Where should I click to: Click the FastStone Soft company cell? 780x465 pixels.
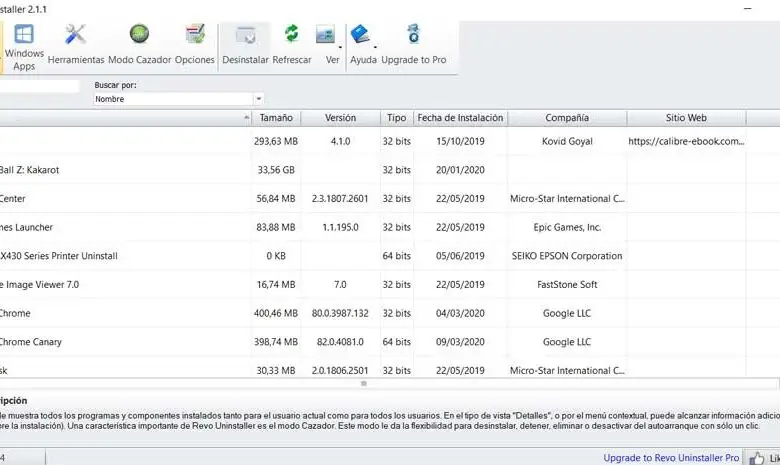567,284
